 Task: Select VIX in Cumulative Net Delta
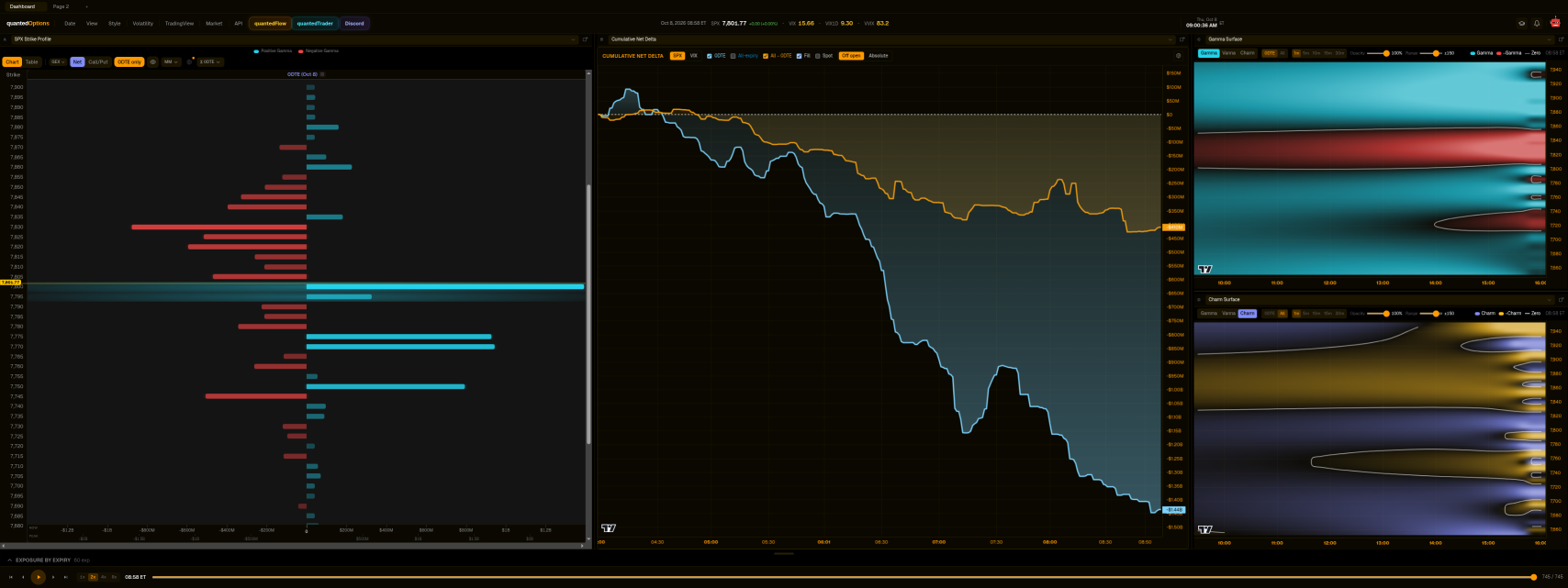pos(693,56)
